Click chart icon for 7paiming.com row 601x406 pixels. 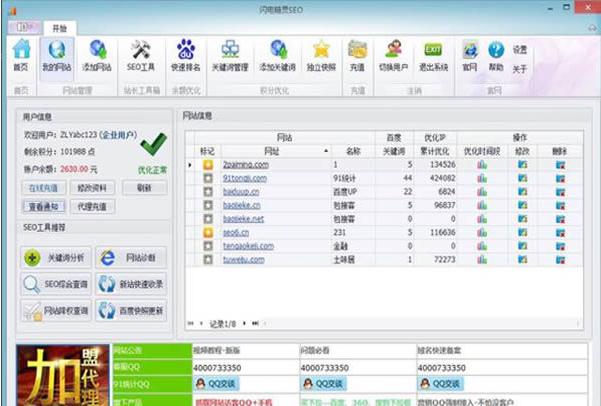tap(481, 164)
